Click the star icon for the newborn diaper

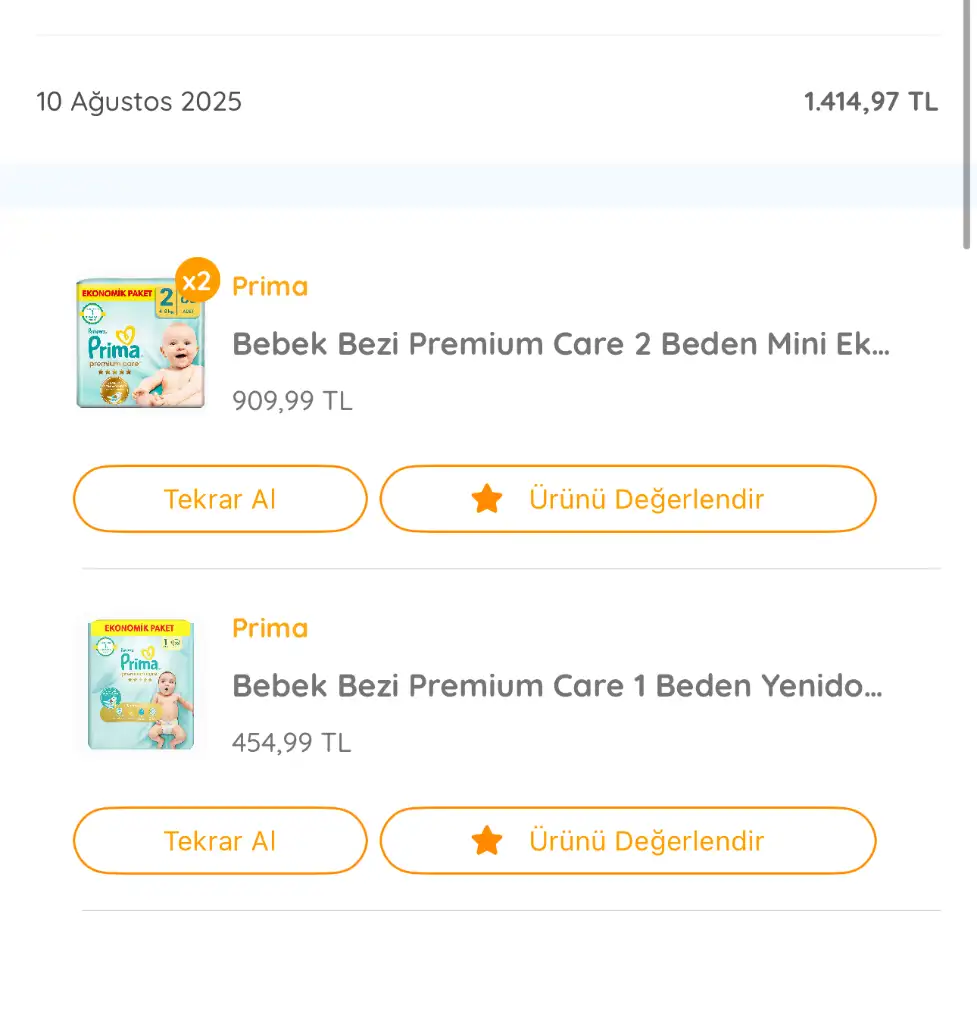tap(487, 840)
